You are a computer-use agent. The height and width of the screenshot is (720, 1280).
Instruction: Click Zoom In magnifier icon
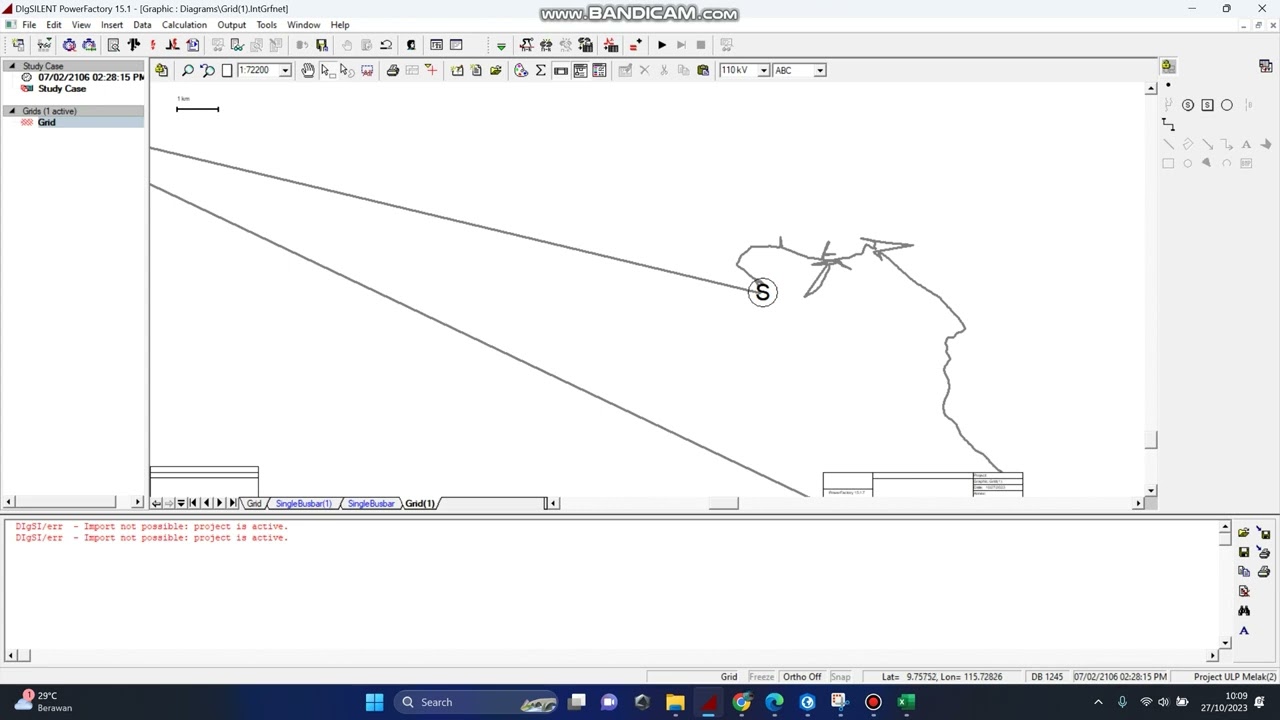tap(188, 70)
